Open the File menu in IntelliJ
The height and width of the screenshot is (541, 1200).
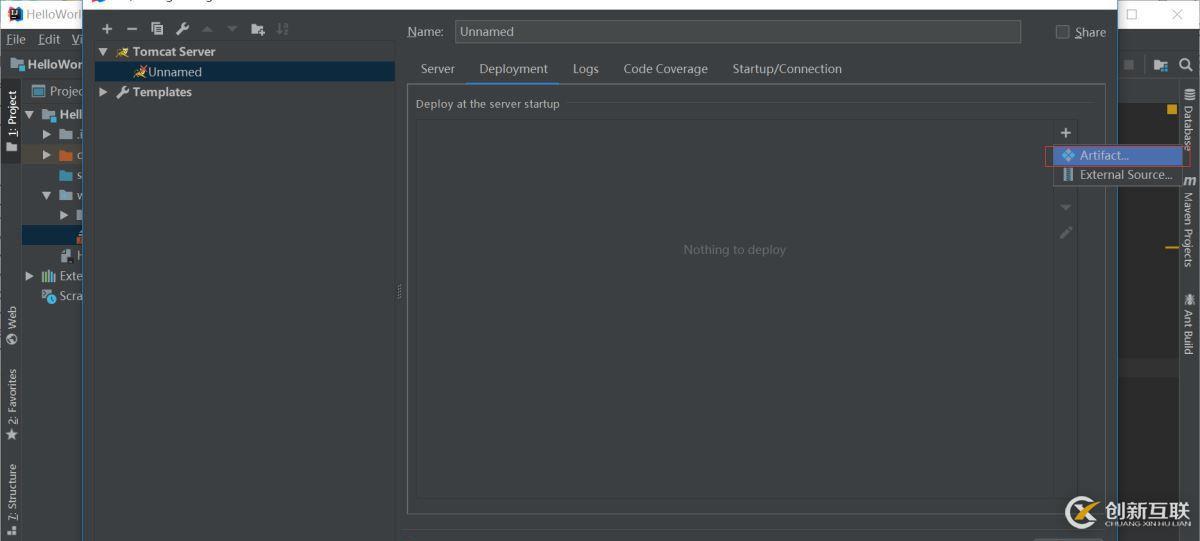(x=15, y=39)
